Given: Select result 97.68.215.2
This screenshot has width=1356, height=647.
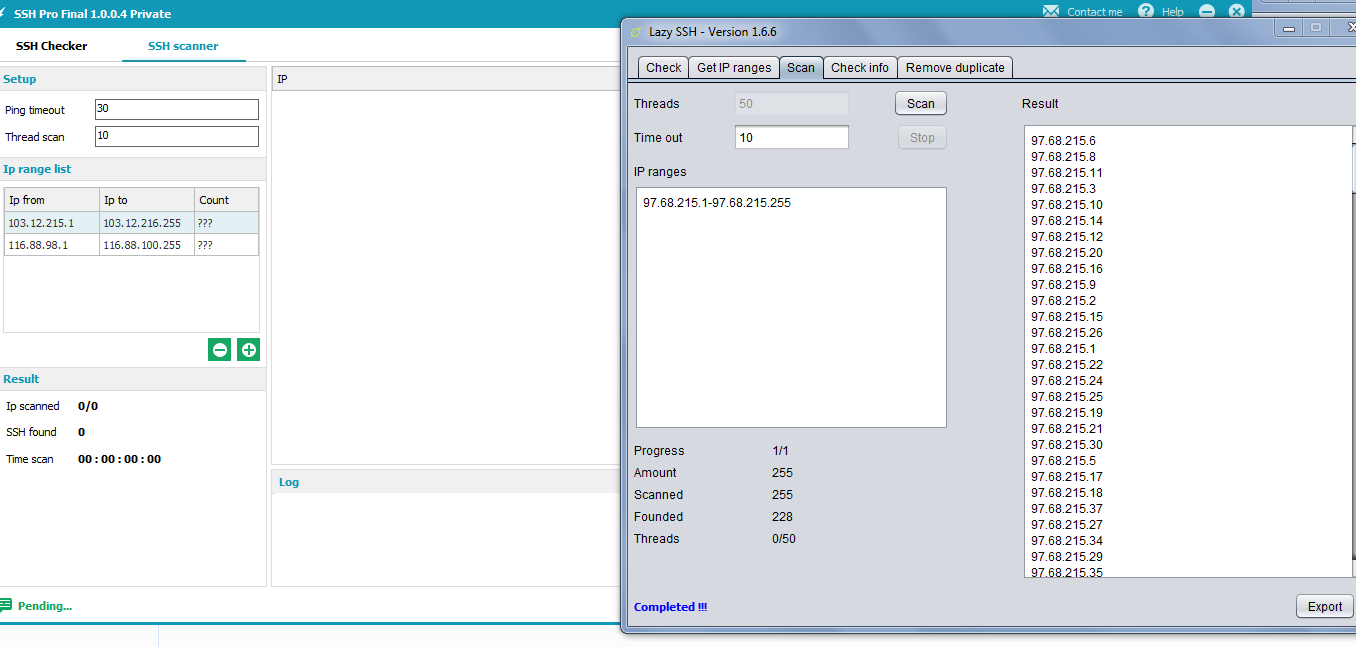Looking at the screenshot, I should coord(1063,301).
